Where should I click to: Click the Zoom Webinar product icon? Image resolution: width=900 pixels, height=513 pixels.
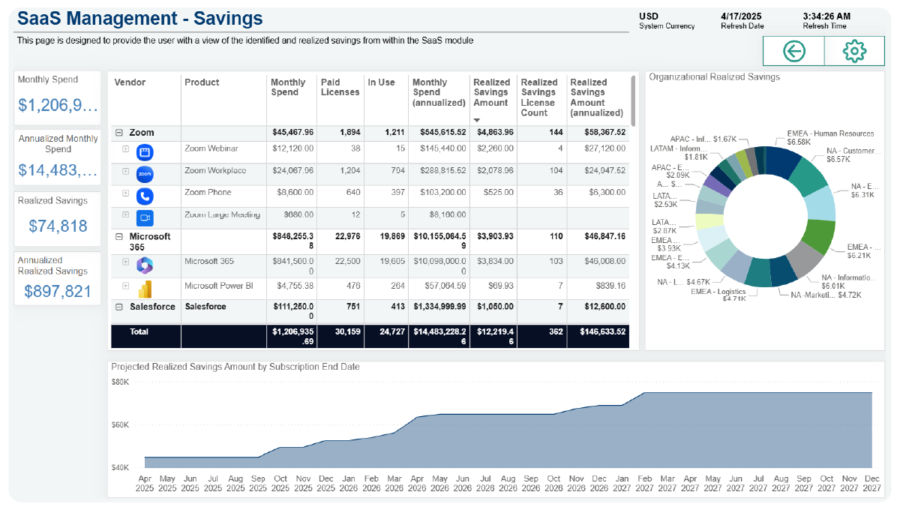[145, 152]
